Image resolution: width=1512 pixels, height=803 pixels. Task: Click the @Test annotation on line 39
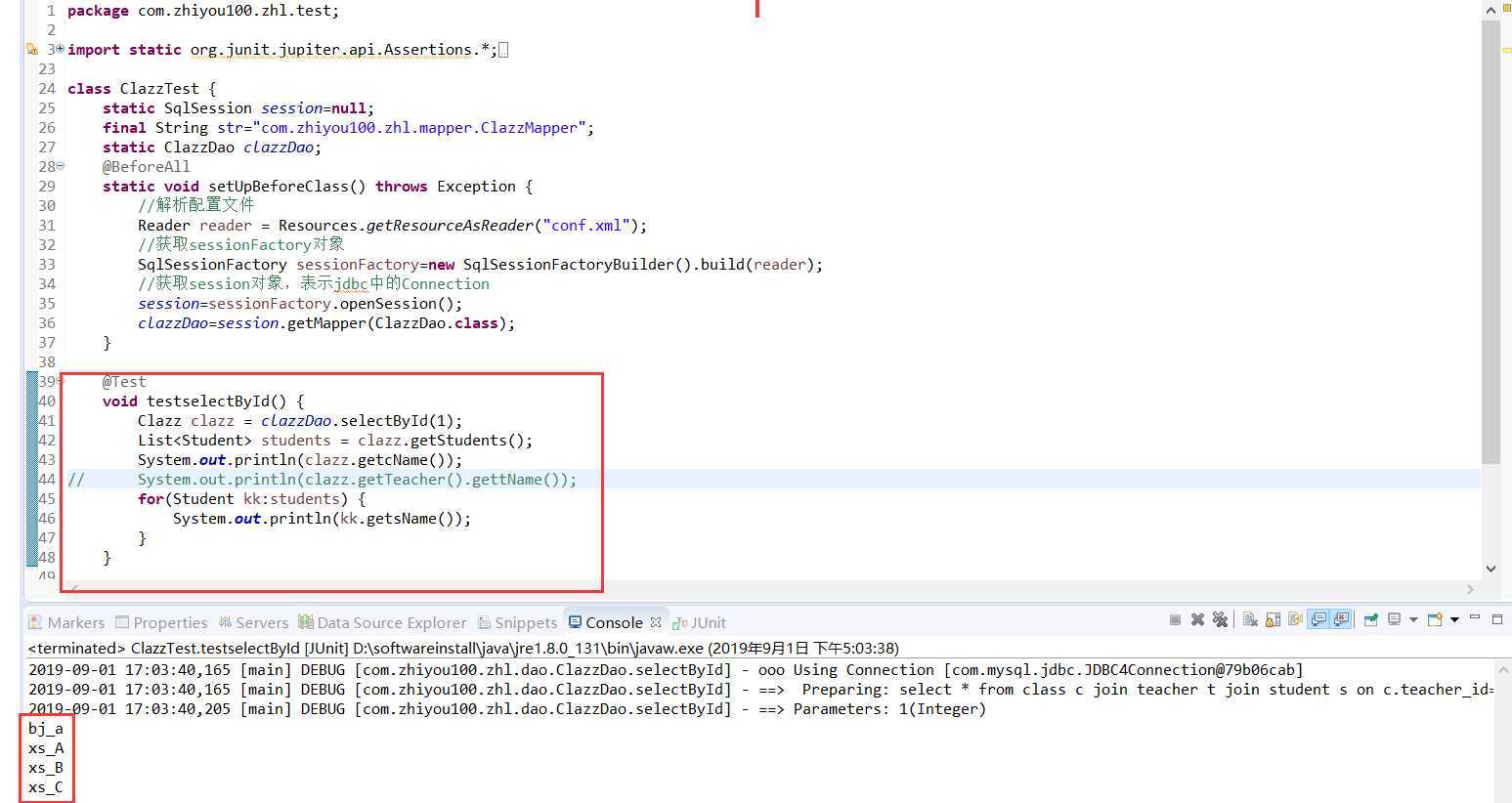point(124,381)
